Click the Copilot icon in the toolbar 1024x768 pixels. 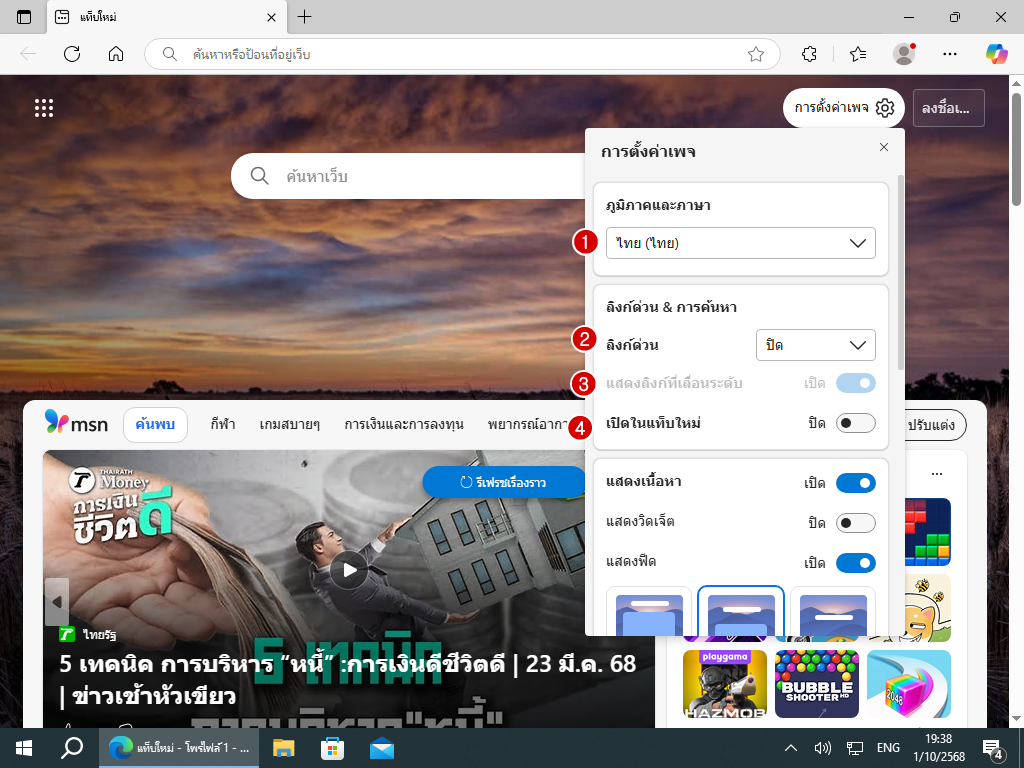tap(996, 53)
